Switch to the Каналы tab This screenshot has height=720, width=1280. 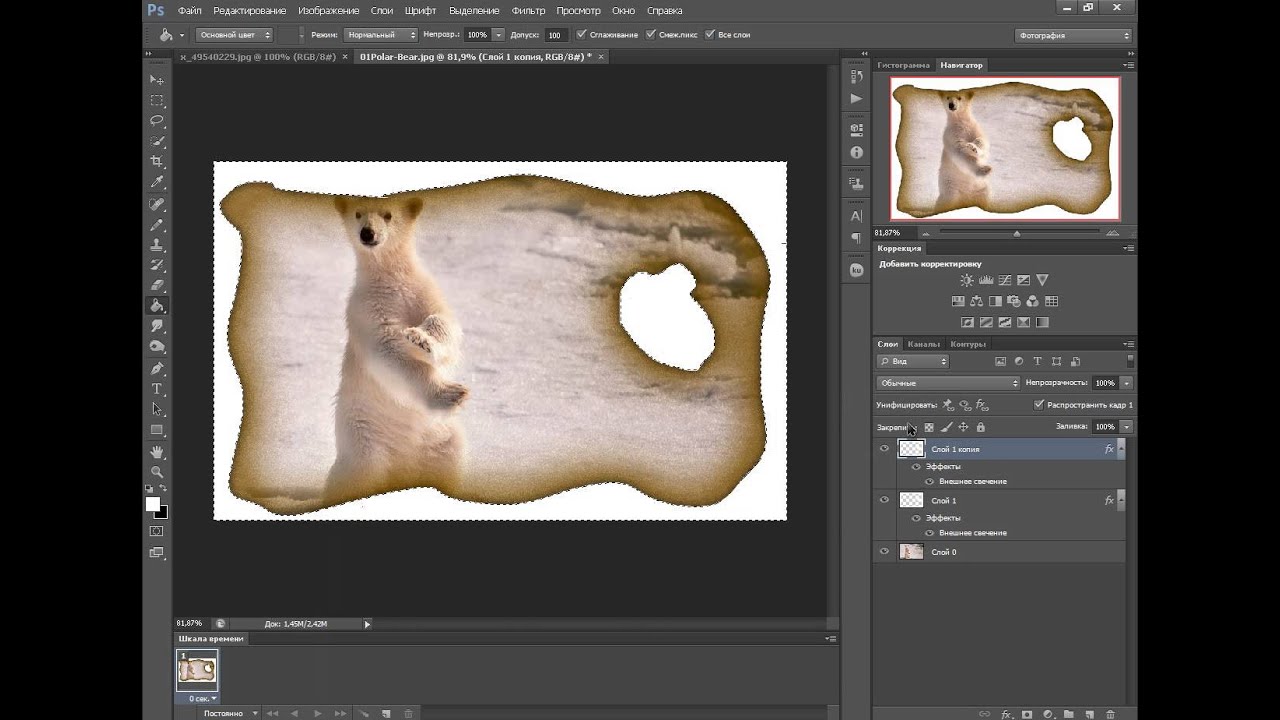[x=923, y=344]
